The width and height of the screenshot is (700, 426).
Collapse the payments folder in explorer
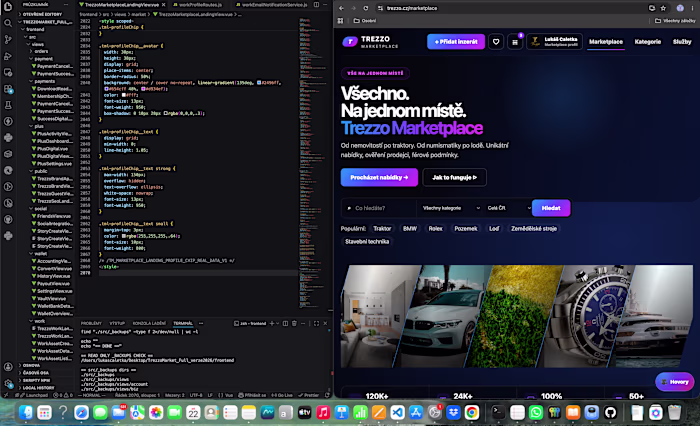[x=44, y=81]
